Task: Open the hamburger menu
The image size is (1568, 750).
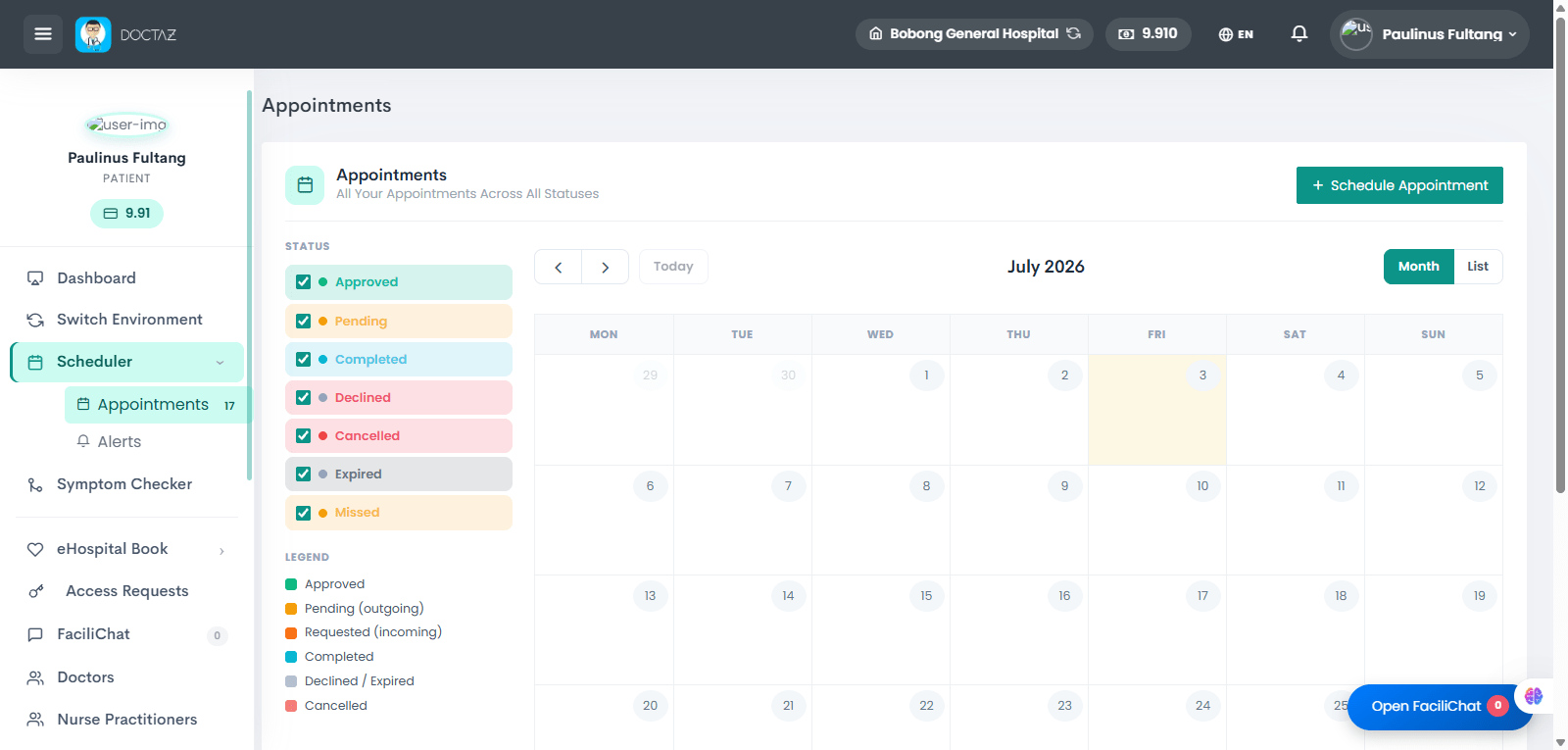Action: 43,34
